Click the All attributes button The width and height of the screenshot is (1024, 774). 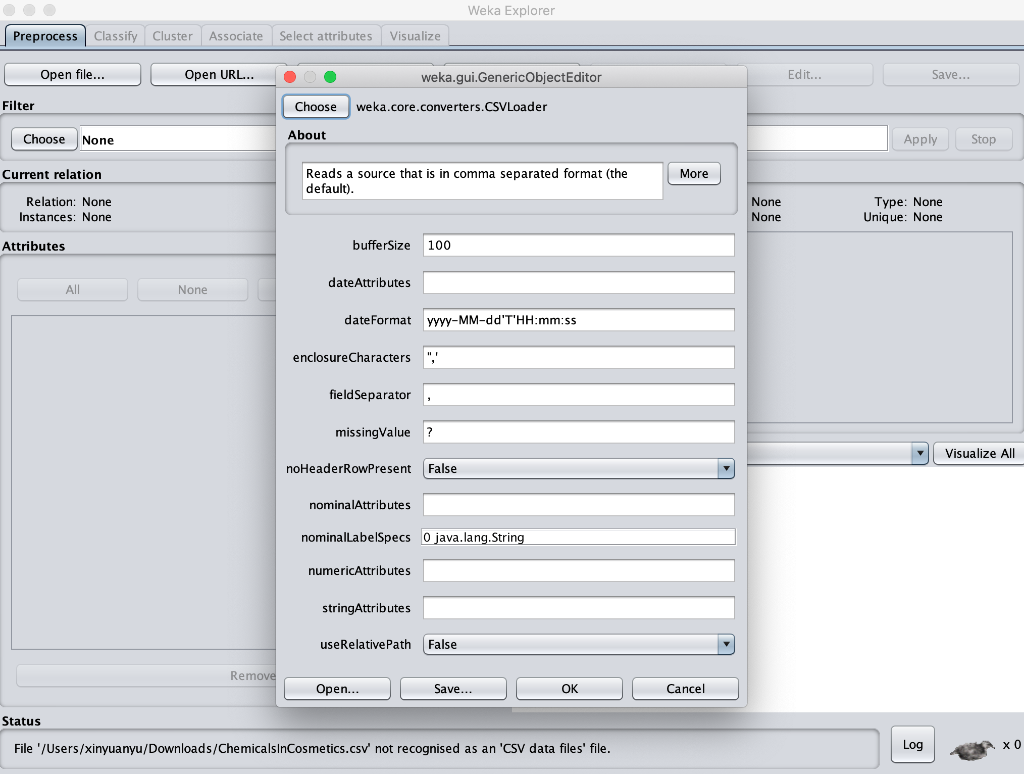click(72, 289)
